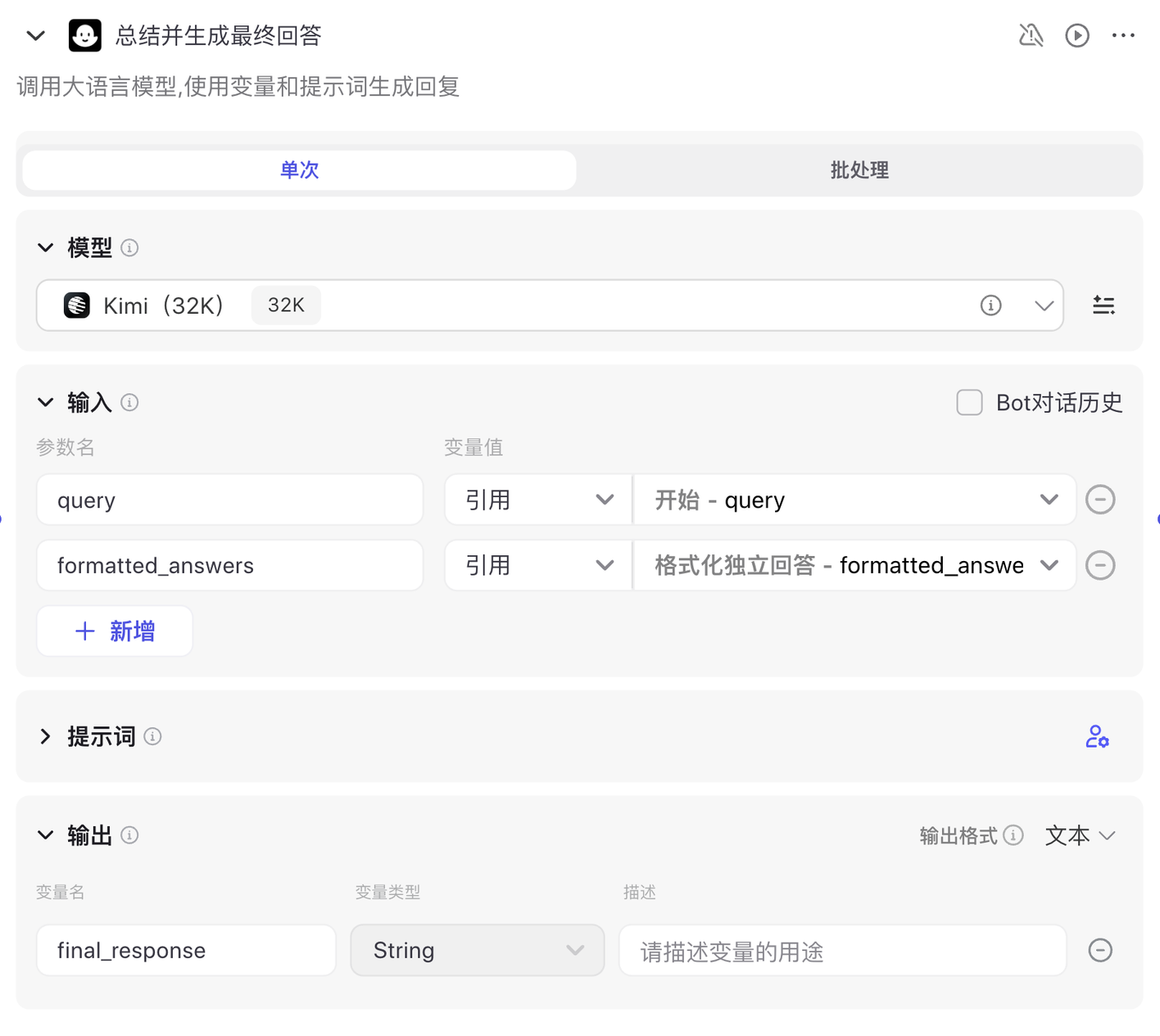The image size is (1160, 1036).
Task: Open the String variable type dropdown
Action: click(x=477, y=950)
